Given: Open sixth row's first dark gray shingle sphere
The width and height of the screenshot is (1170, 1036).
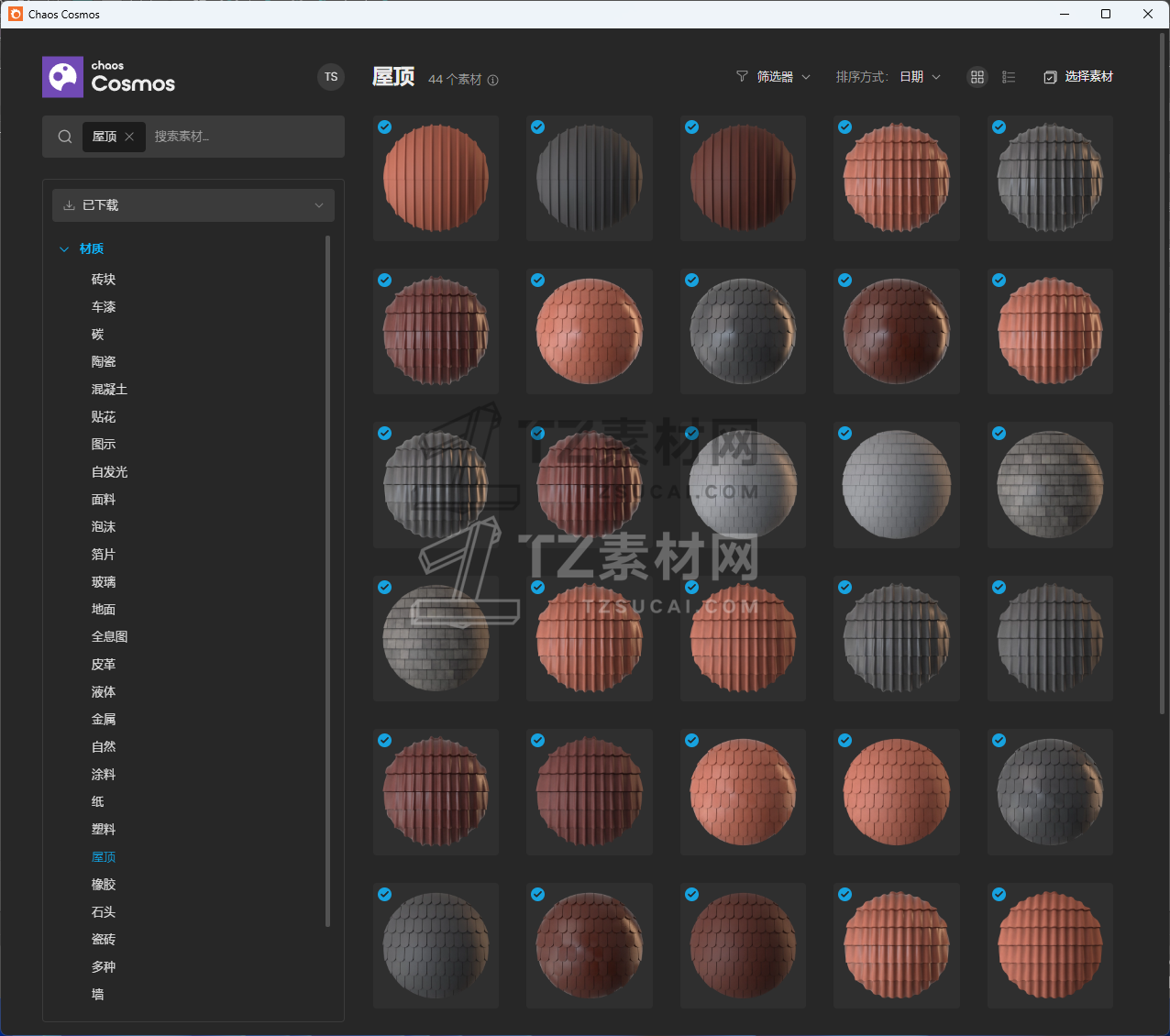Looking at the screenshot, I should 436,946.
